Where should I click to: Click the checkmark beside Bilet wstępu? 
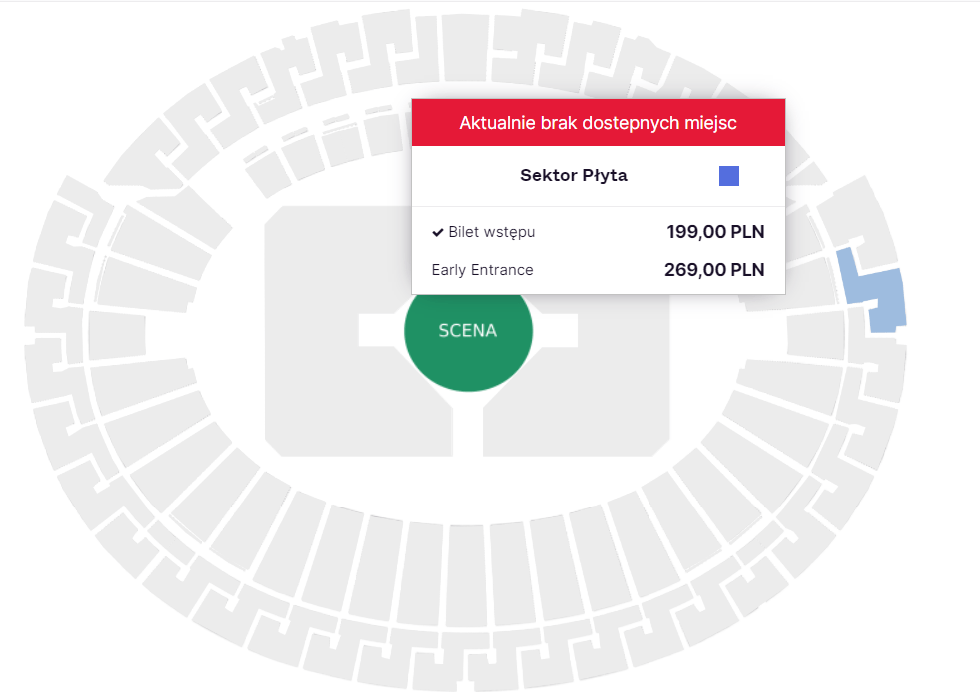tap(437, 233)
